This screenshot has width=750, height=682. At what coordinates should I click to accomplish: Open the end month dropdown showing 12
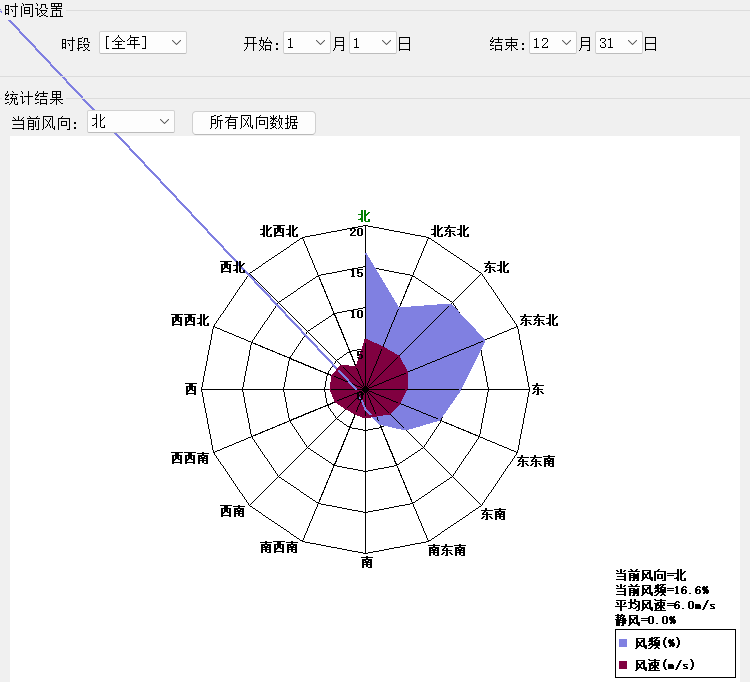553,43
